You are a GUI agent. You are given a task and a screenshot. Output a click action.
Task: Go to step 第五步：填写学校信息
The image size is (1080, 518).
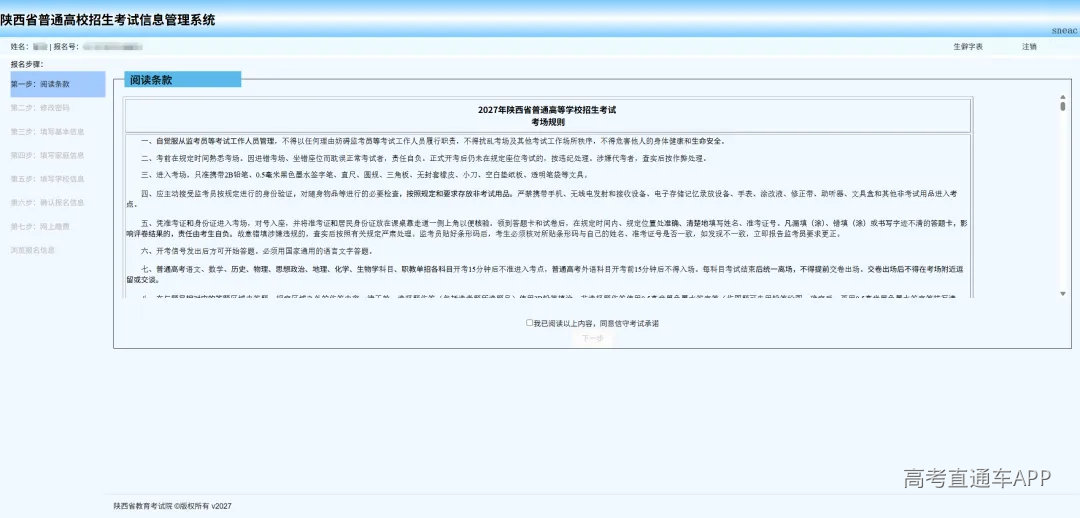point(48,179)
